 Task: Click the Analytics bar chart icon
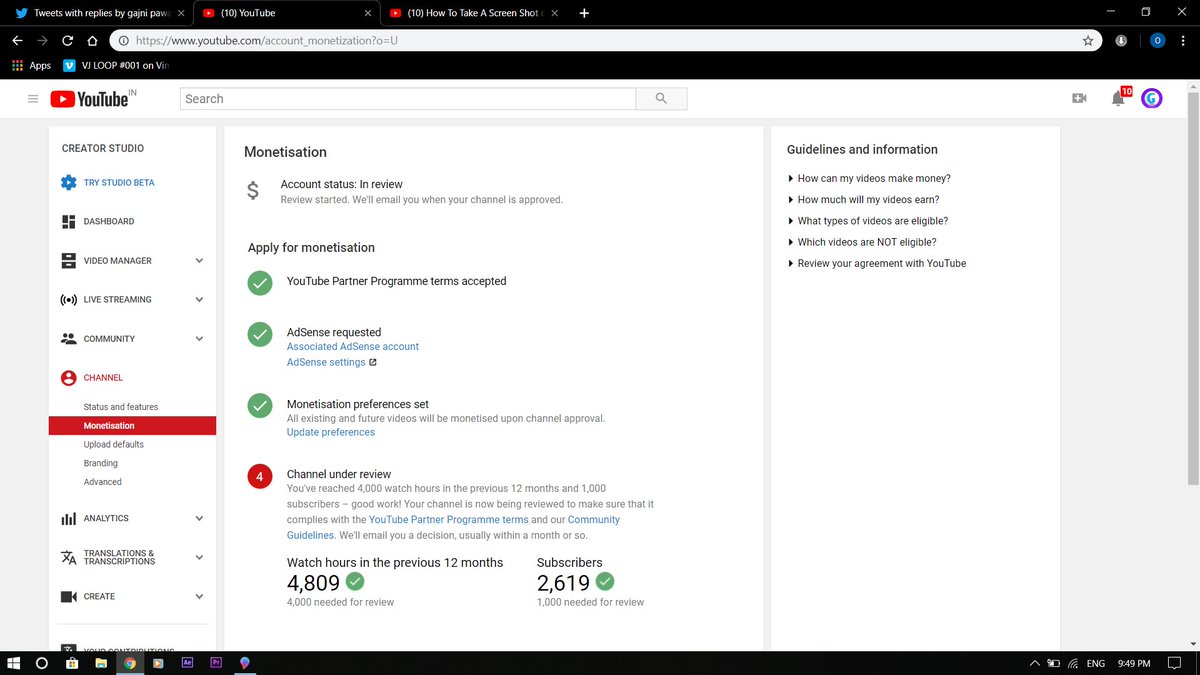coord(68,518)
